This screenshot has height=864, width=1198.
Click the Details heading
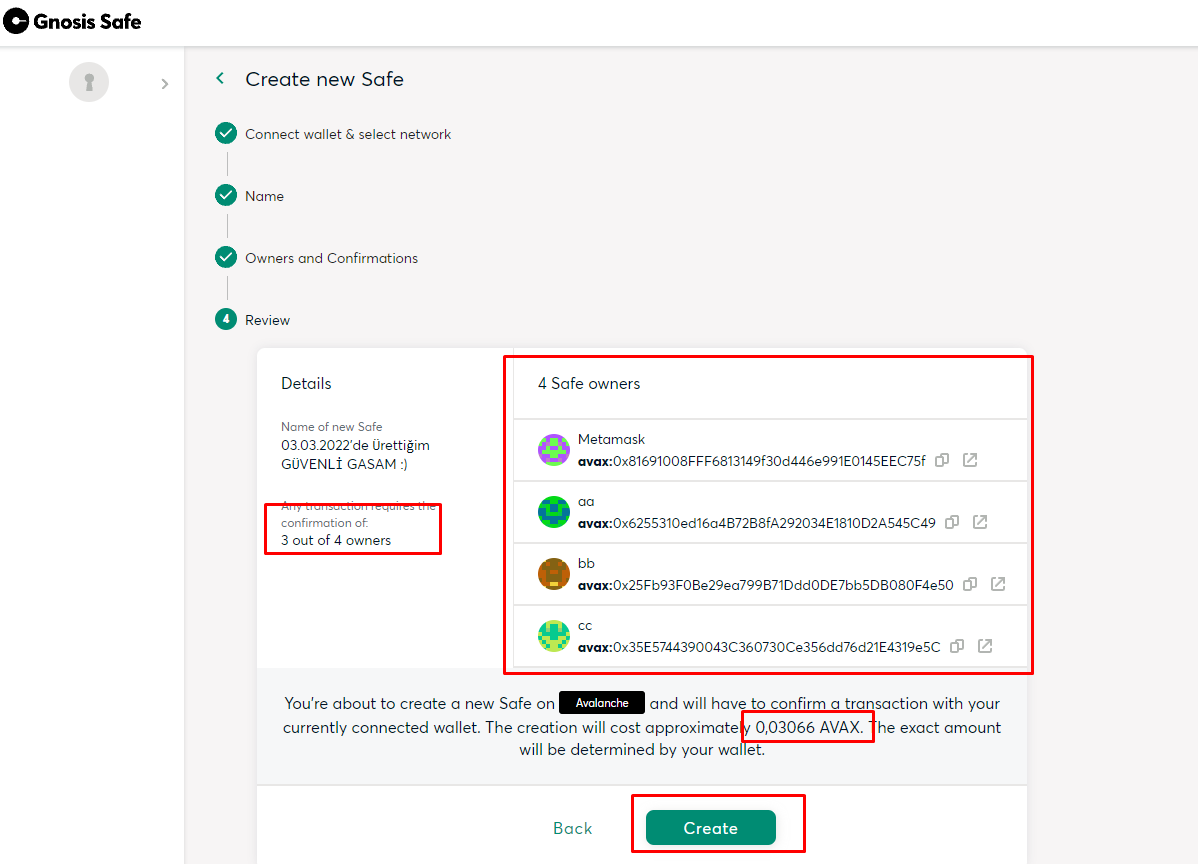click(306, 383)
